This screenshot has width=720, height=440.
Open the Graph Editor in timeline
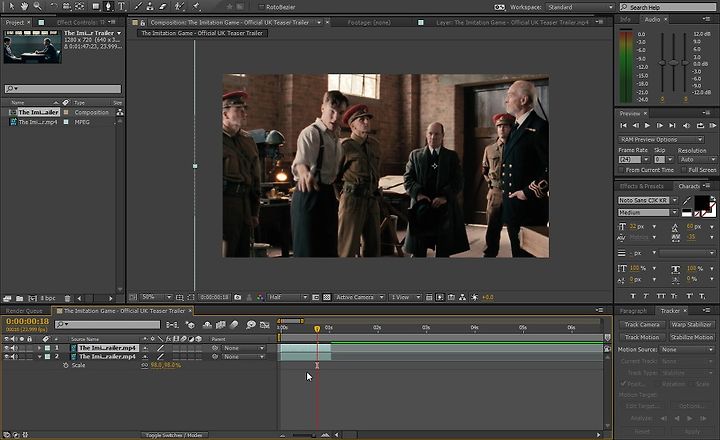pos(264,325)
